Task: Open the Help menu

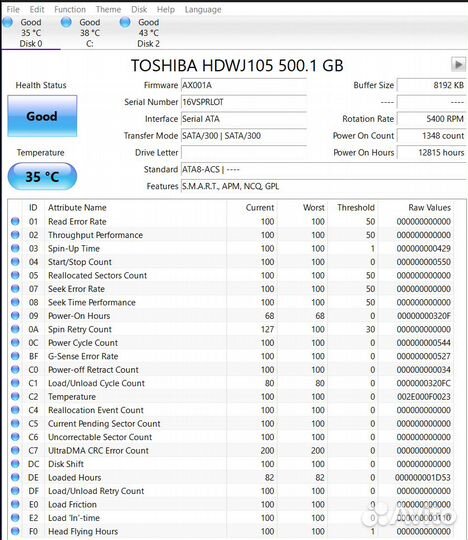Action: click(x=166, y=9)
